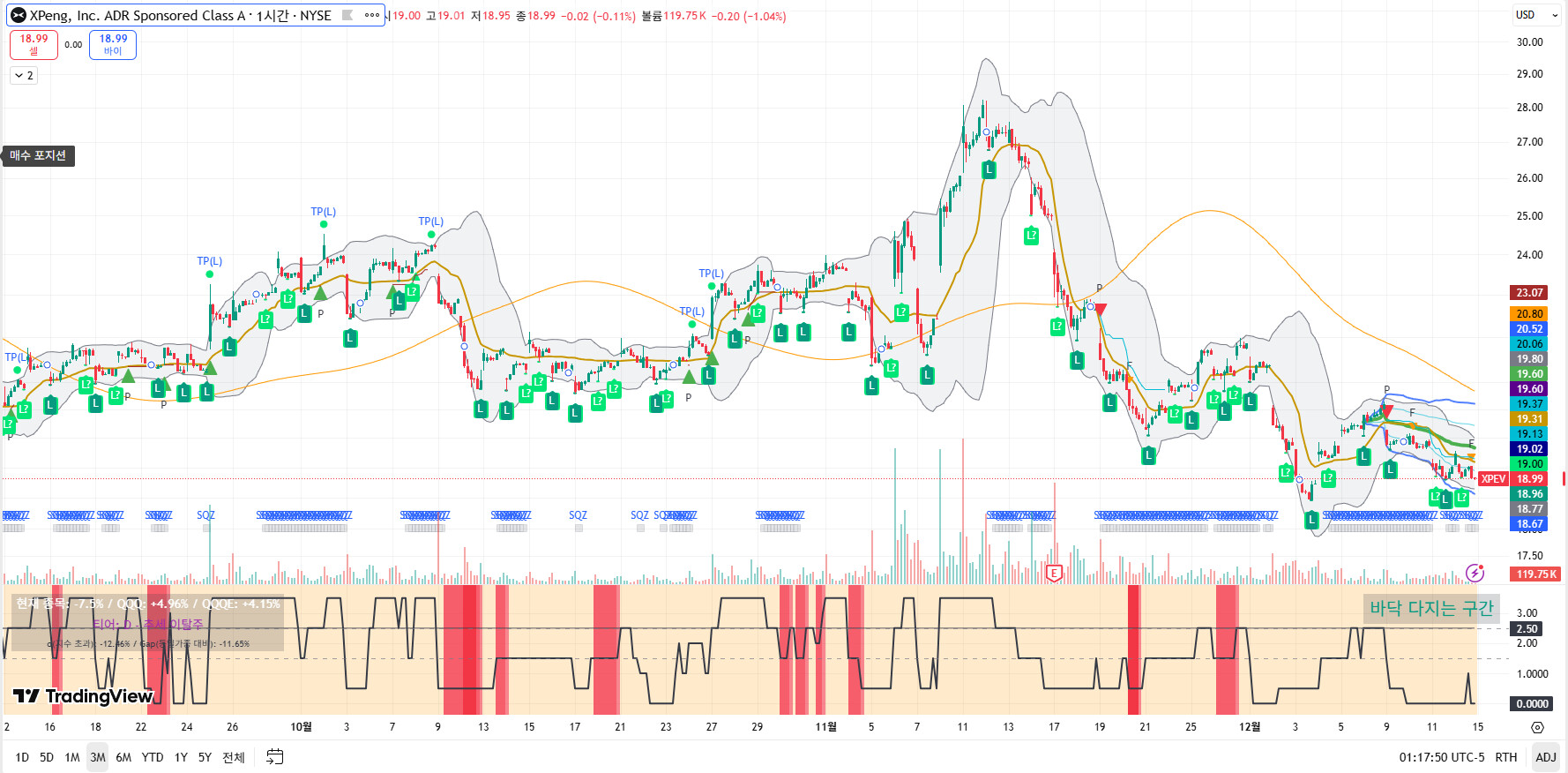Open the 01:17:50 UTC-5 timezone menu
1568x773 pixels.
click(x=1441, y=757)
